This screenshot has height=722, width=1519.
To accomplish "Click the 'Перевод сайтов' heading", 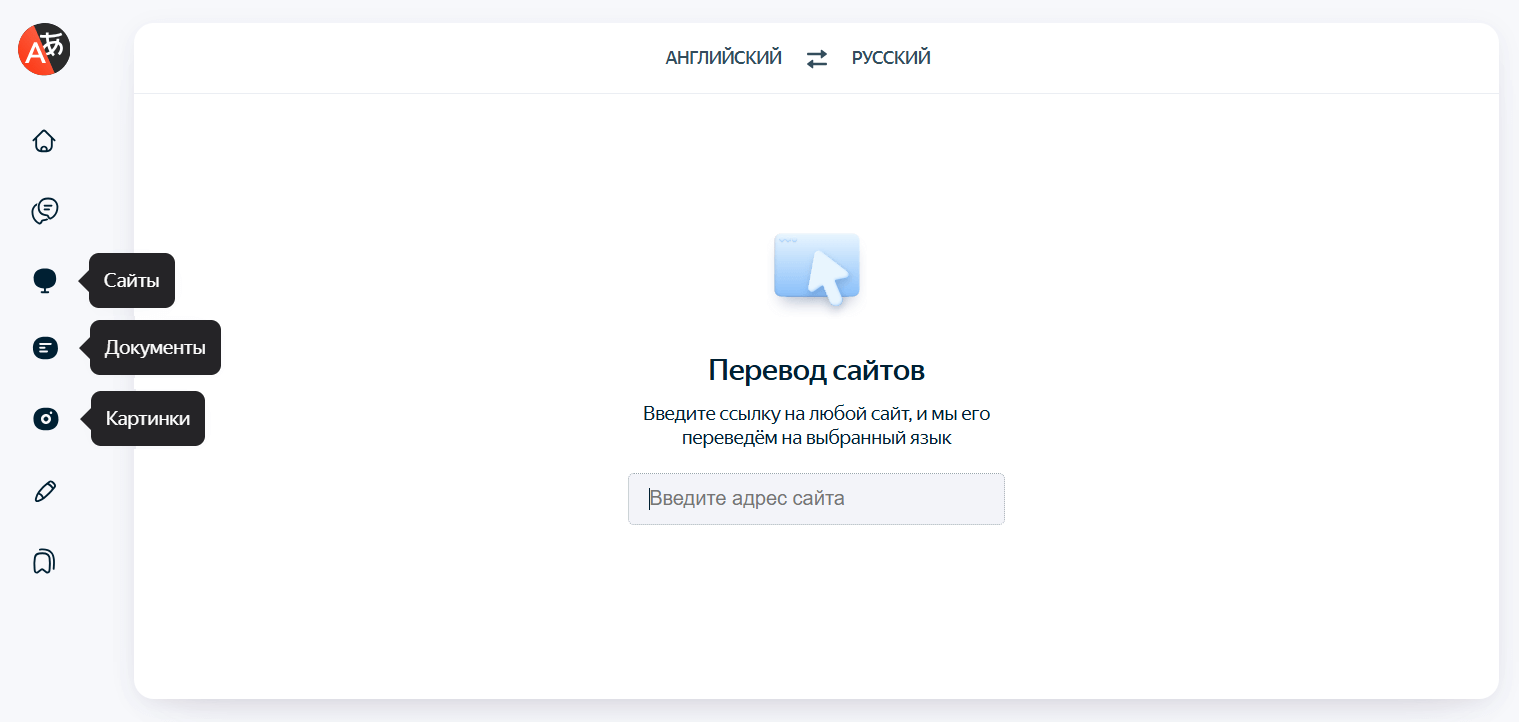I will point(816,370).
